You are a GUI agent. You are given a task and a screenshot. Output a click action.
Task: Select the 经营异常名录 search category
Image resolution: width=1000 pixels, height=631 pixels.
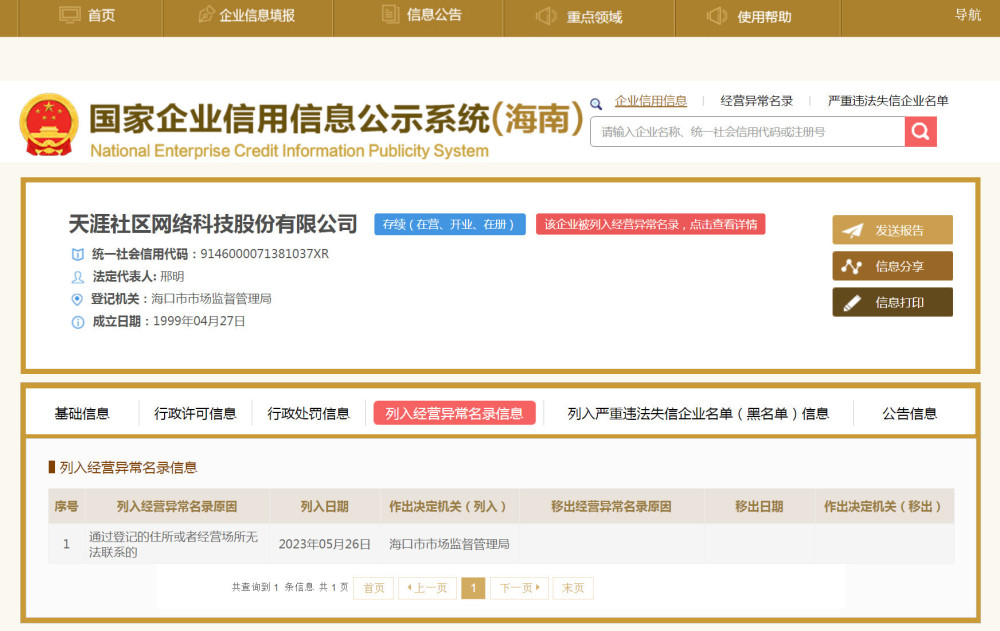(756, 101)
